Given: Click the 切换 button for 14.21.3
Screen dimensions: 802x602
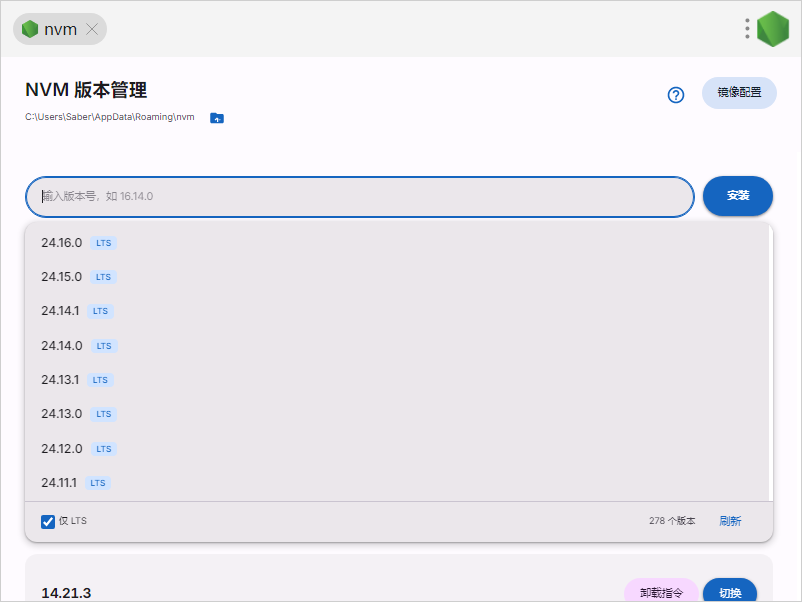Looking at the screenshot, I should tap(730, 592).
